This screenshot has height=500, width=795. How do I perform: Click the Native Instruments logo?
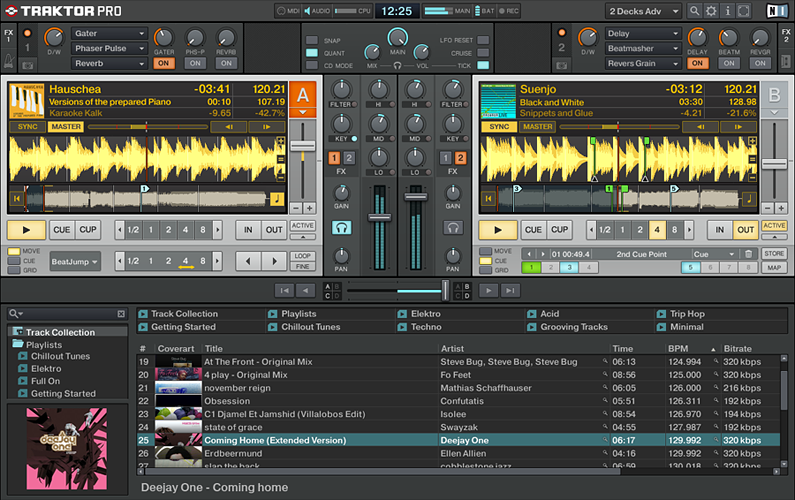pyautogui.click(x=776, y=11)
